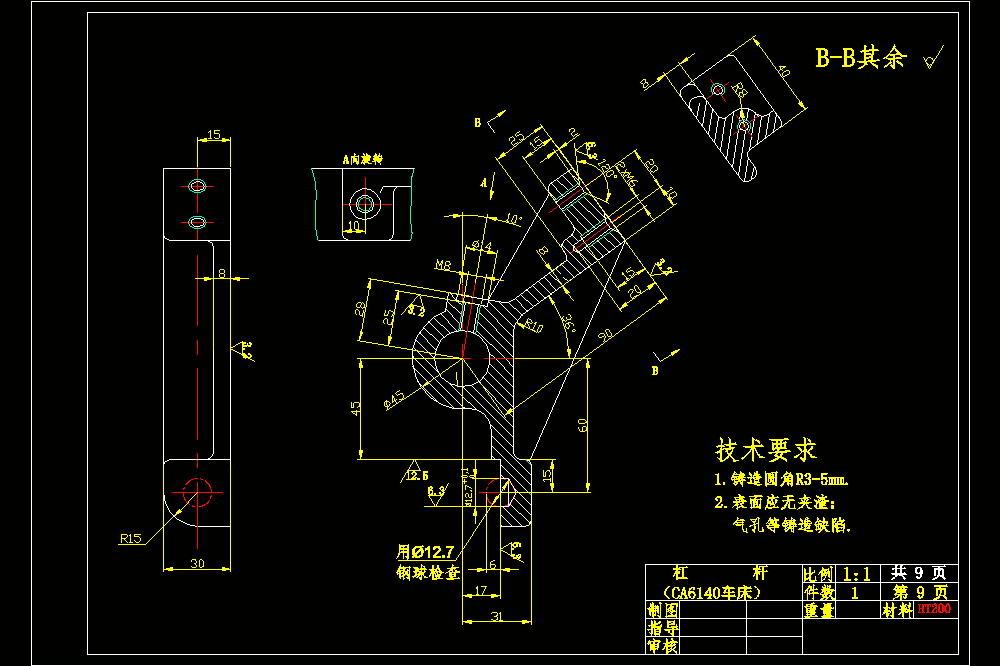Screen dimensions: 1000x666
Task: Select the '36°' angle dimension
Action: (568, 323)
